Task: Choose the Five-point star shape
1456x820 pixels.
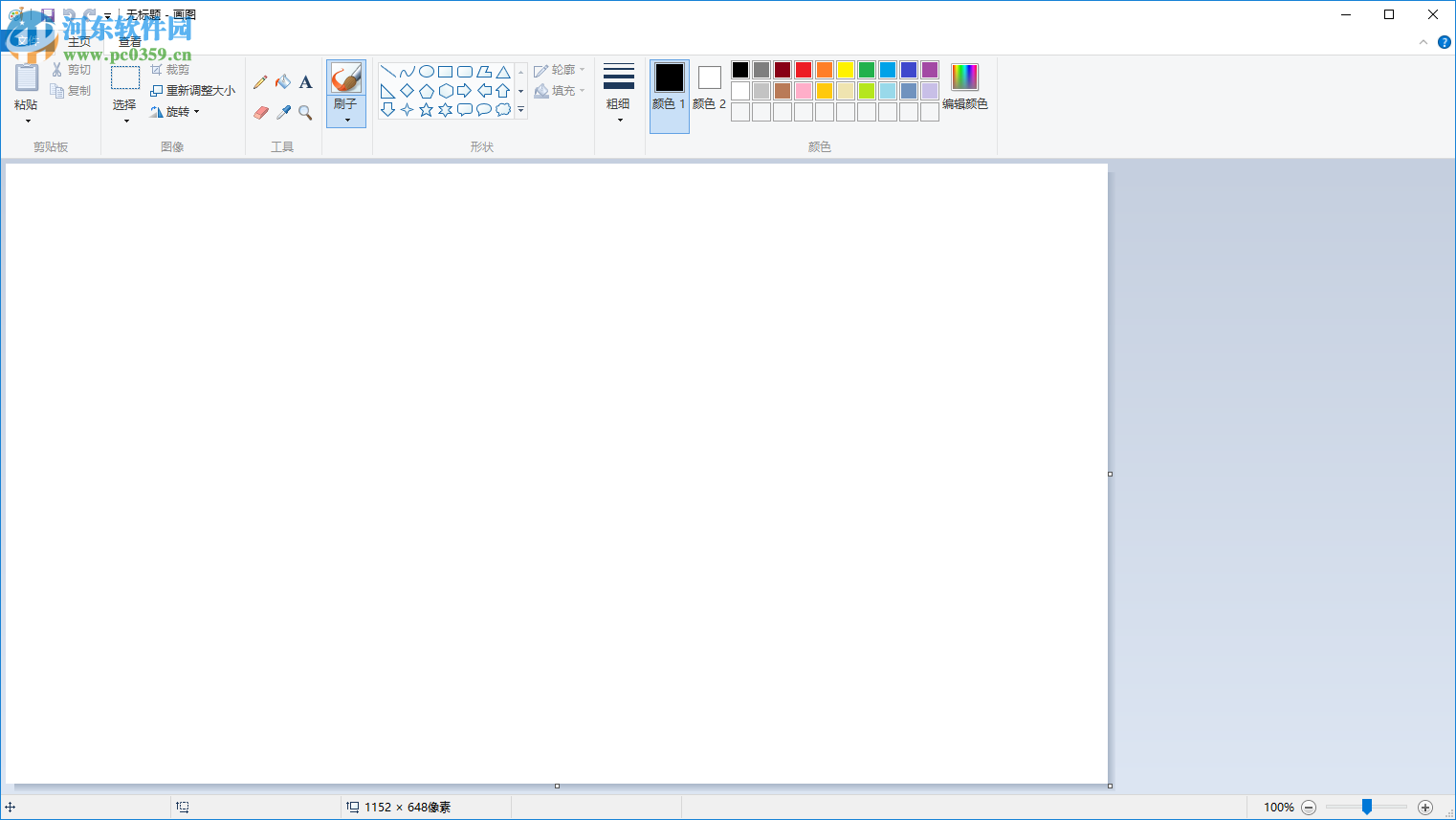Action: pos(426,110)
